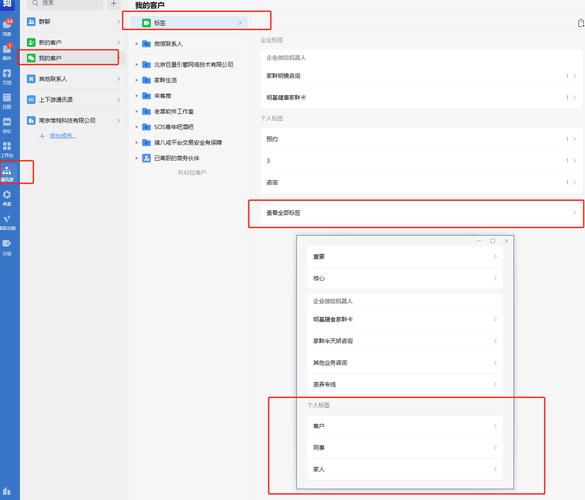Click the 添加成员 add member link
This screenshot has width=585, height=500.
pyautogui.click(x=63, y=136)
